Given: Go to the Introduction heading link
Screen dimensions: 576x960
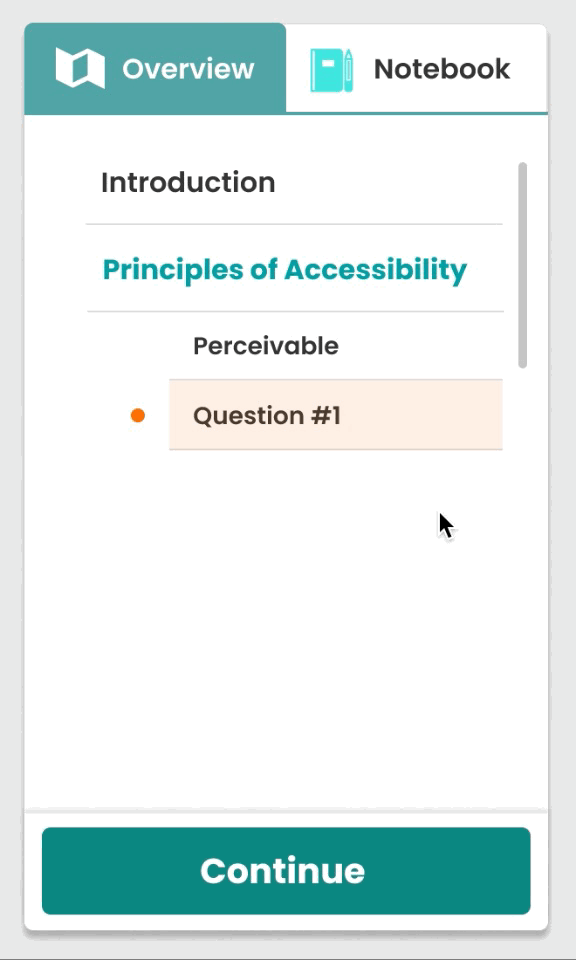Looking at the screenshot, I should pyautogui.click(x=188, y=182).
